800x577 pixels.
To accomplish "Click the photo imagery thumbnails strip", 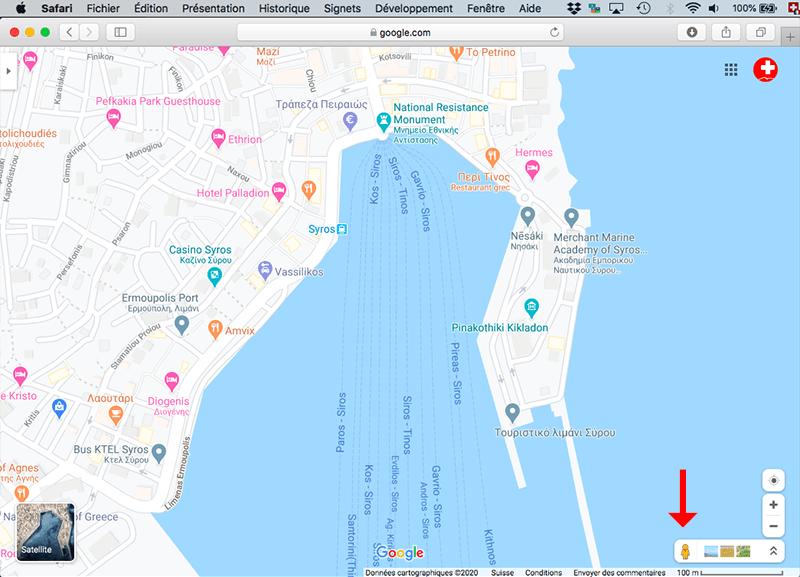I will pos(727,551).
